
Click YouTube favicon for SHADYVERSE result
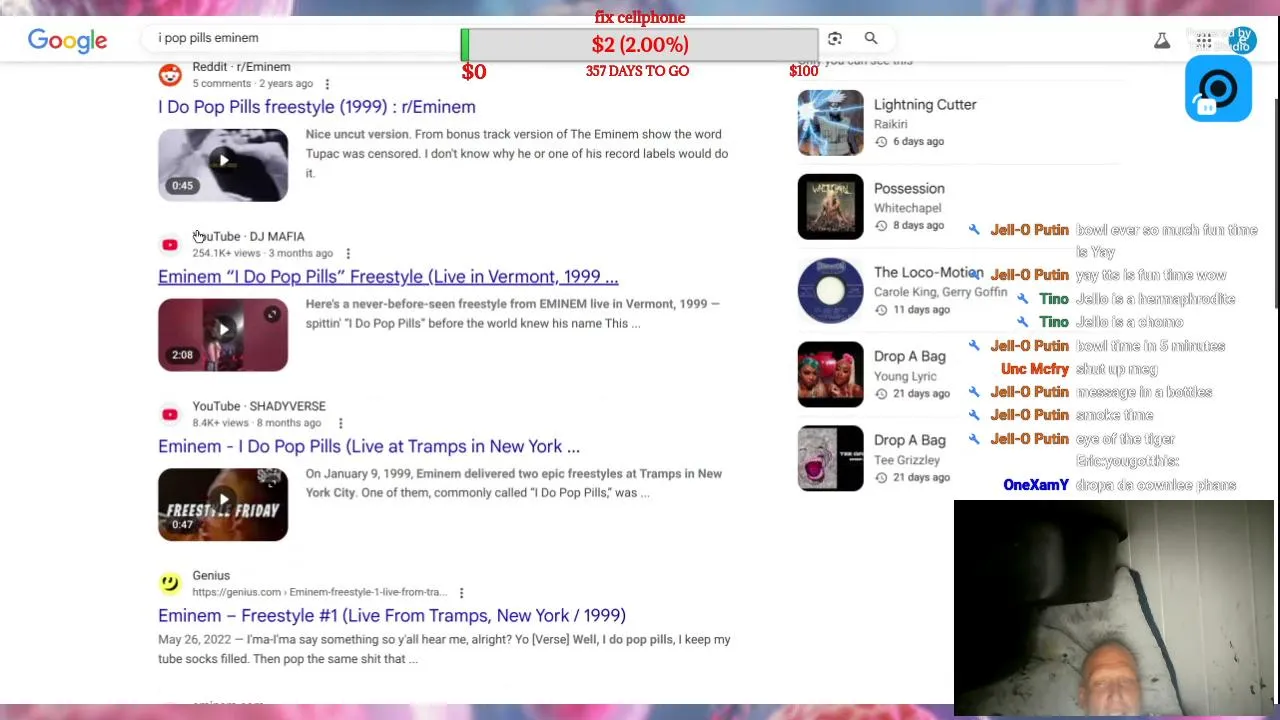click(x=170, y=414)
